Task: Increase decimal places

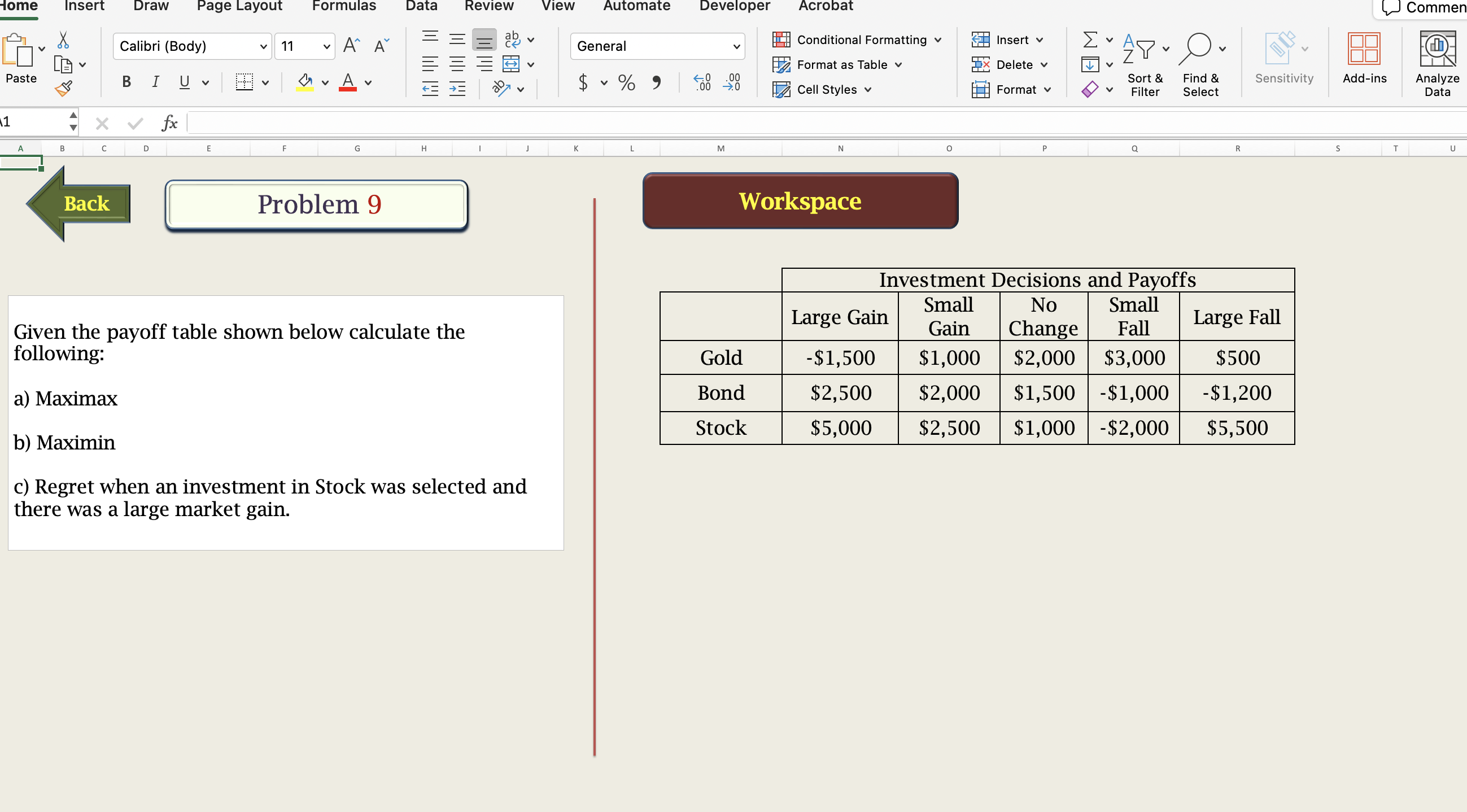Action: pos(702,82)
